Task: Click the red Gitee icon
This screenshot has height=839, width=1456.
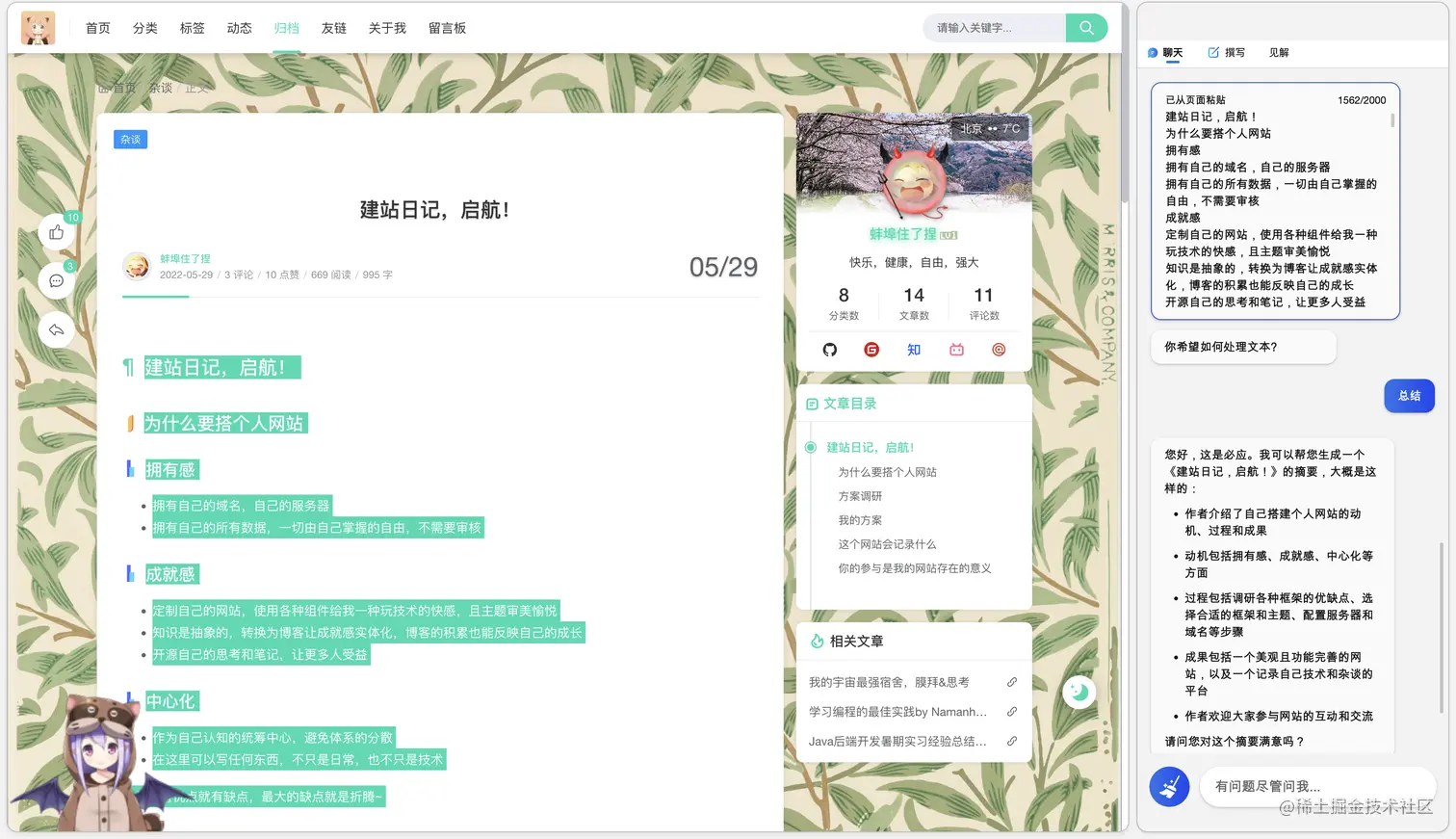Action: (871, 350)
